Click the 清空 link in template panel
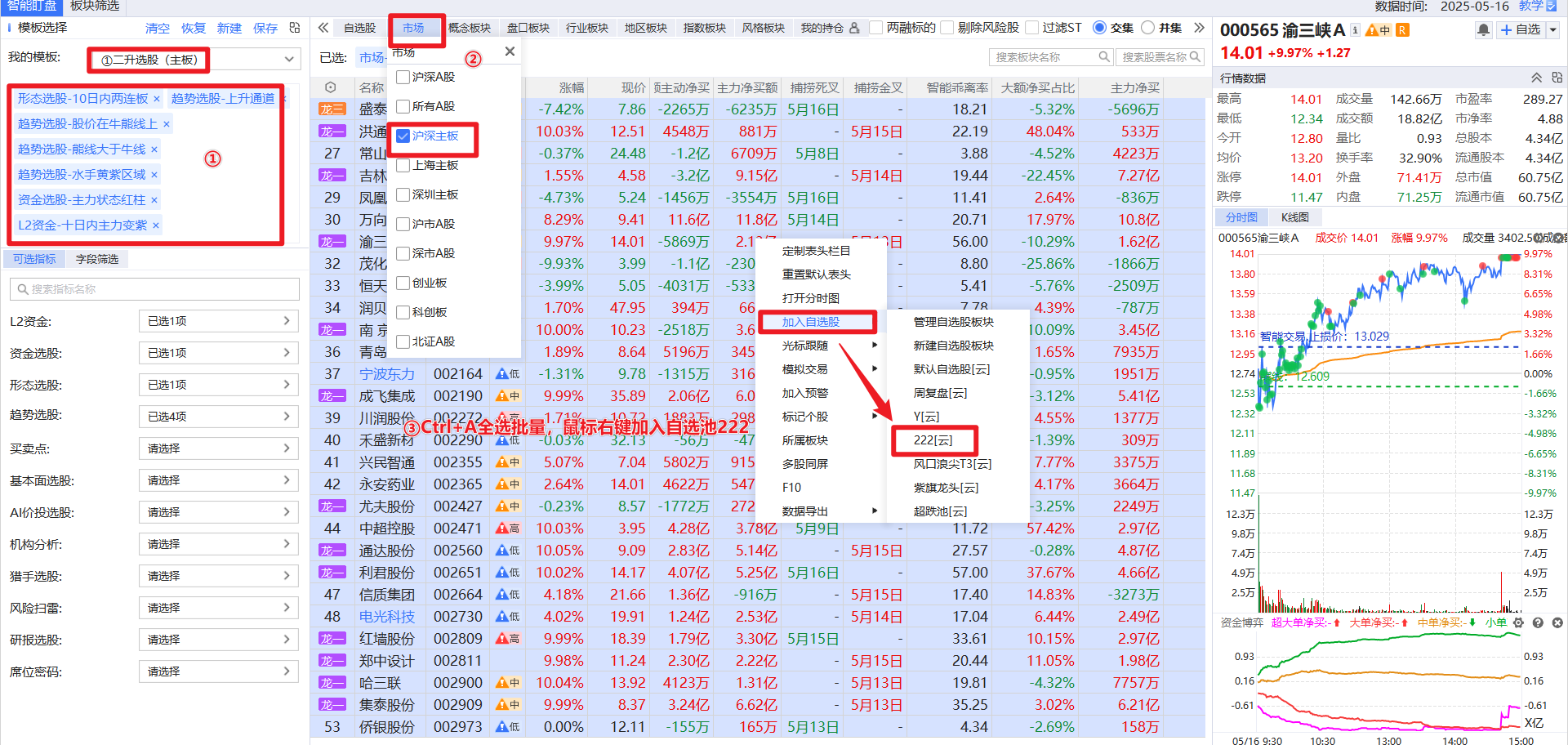The width and height of the screenshot is (1568, 745). coord(158,28)
